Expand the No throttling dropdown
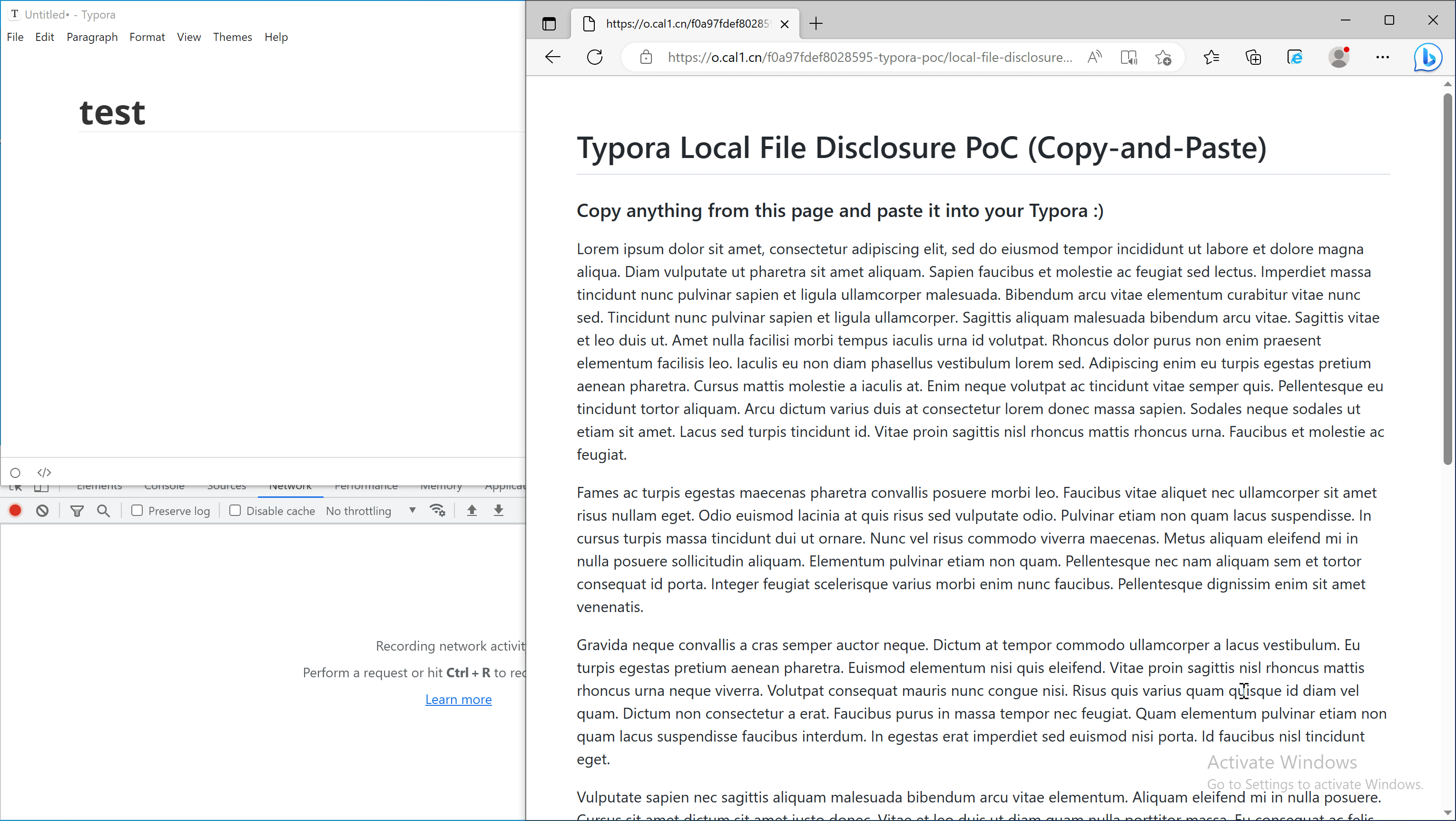The image size is (1456, 821). click(371, 511)
